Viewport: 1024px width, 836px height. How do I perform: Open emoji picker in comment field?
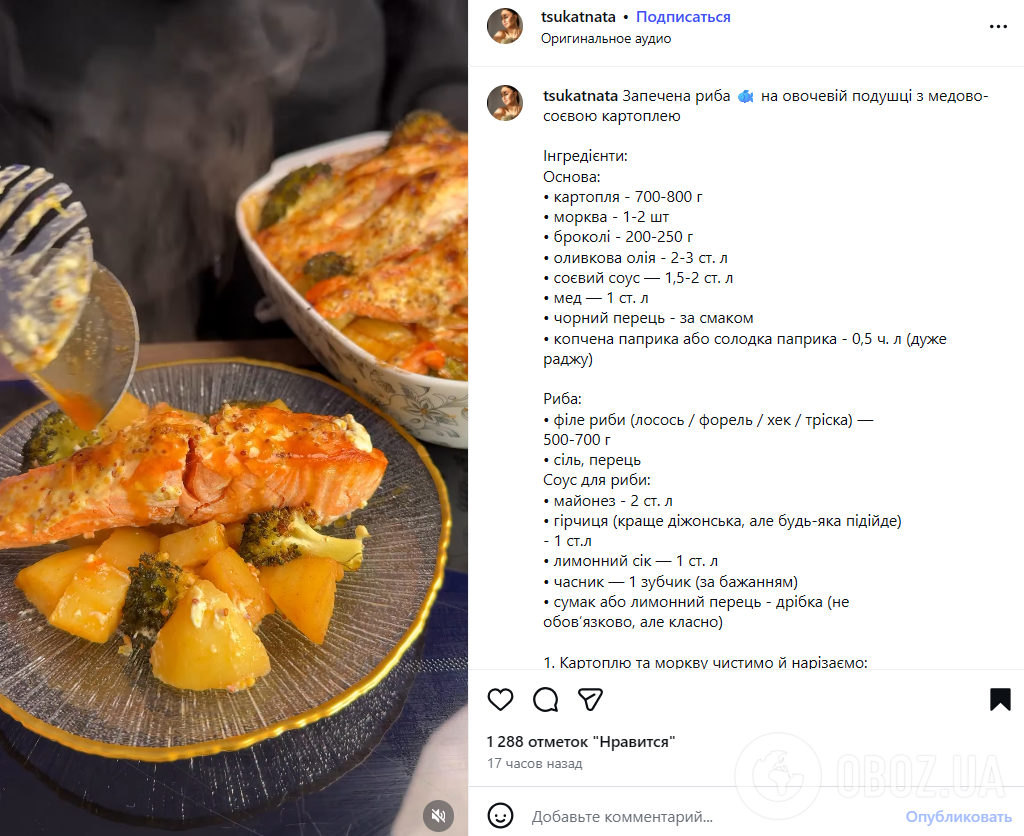(500, 816)
